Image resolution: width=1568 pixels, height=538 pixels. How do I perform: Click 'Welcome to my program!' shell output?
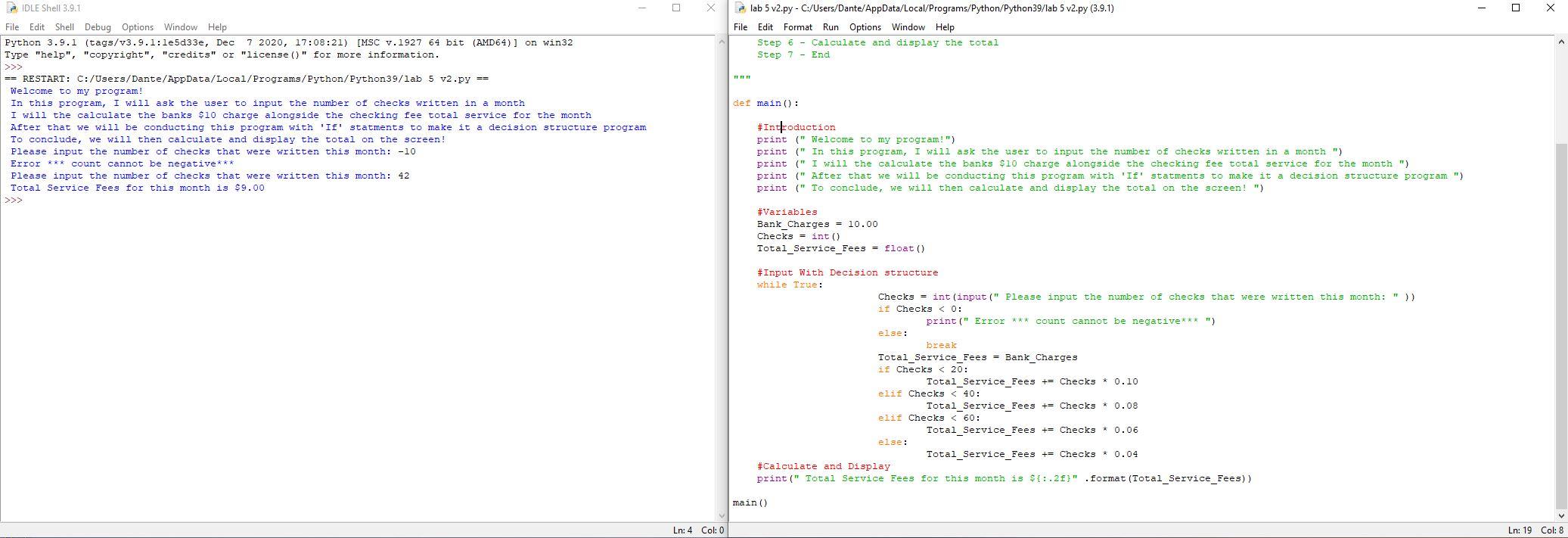(77, 91)
